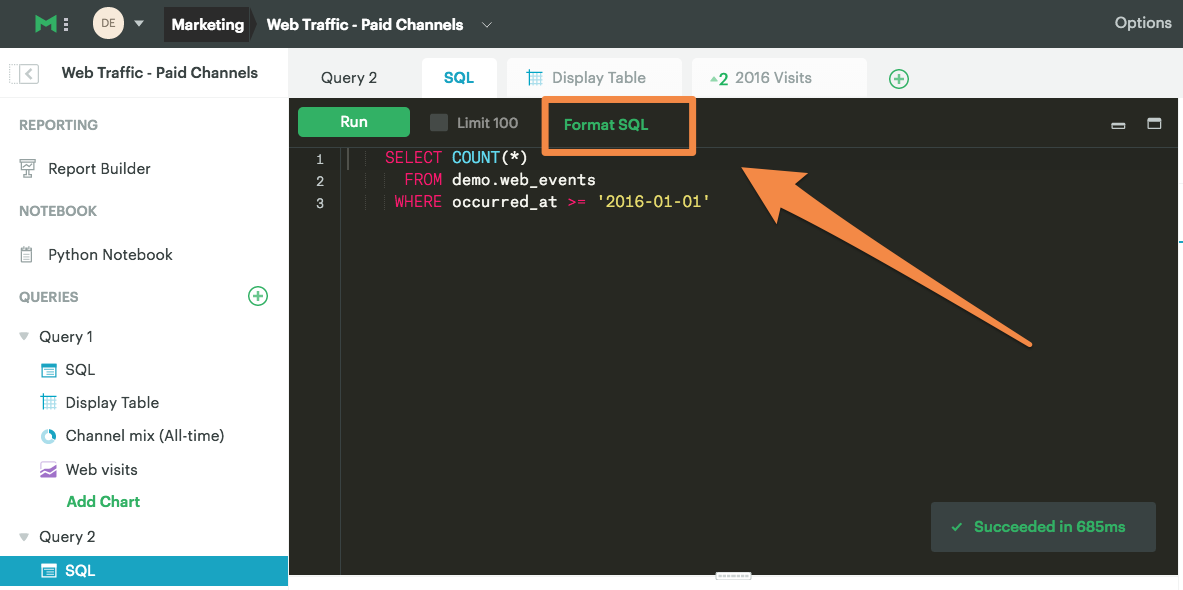This screenshot has height=590, width=1183.
Task: Minimize the editor pane with the bar icon
Action: 1118,125
